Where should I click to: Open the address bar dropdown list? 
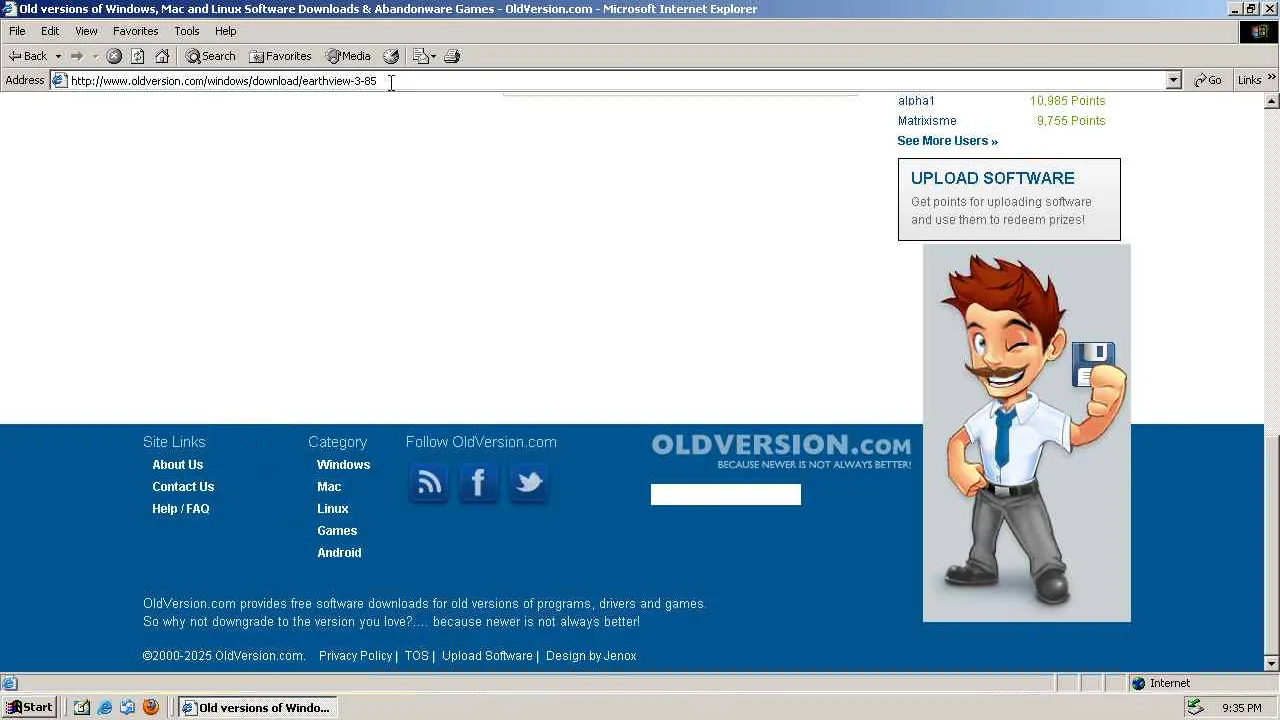click(x=1174, y=80)
